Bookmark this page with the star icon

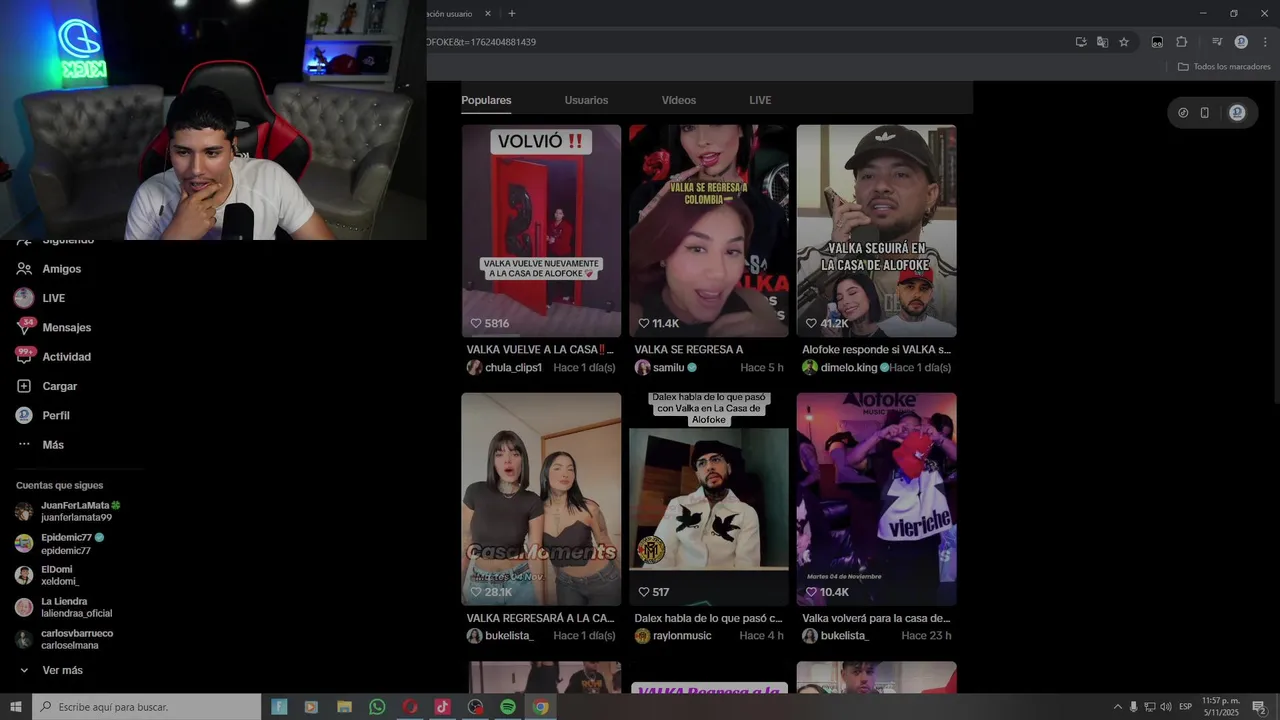click(x=1124, y=42)
